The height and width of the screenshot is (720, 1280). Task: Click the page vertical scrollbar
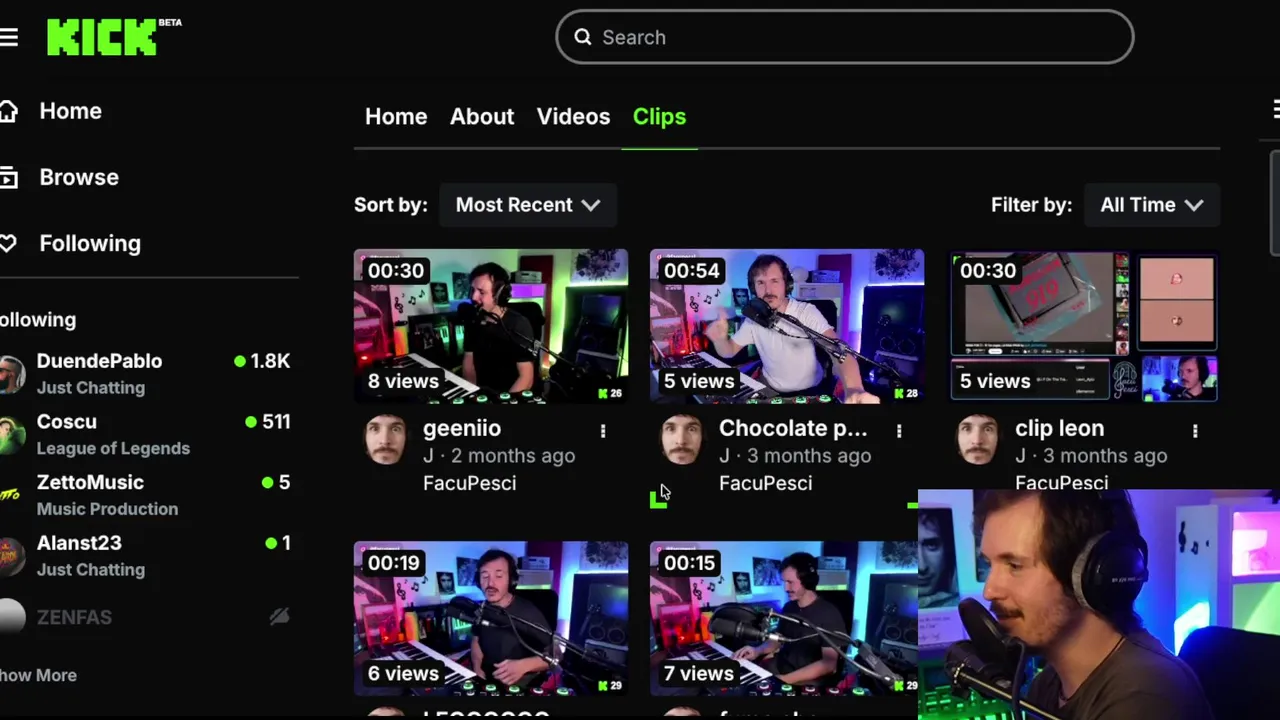tap(1275, 204)
